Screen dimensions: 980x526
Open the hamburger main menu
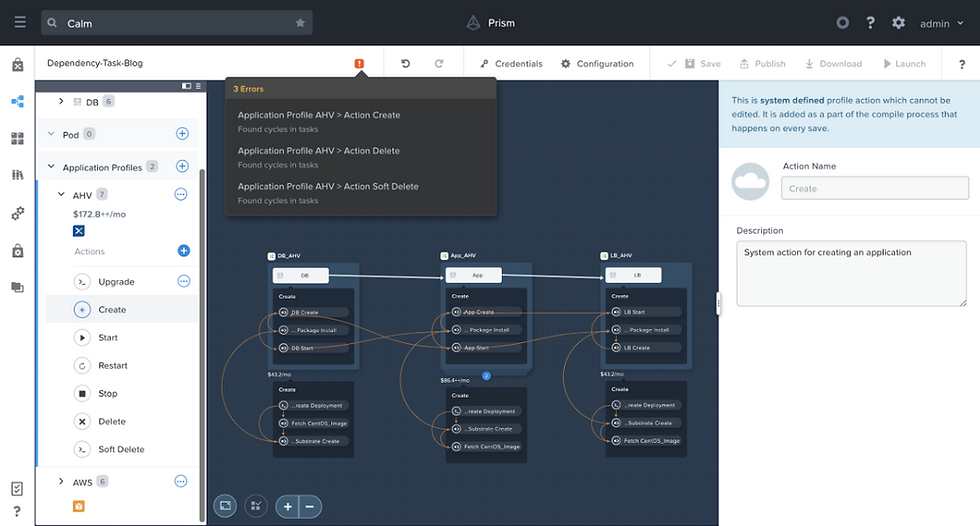20,22
